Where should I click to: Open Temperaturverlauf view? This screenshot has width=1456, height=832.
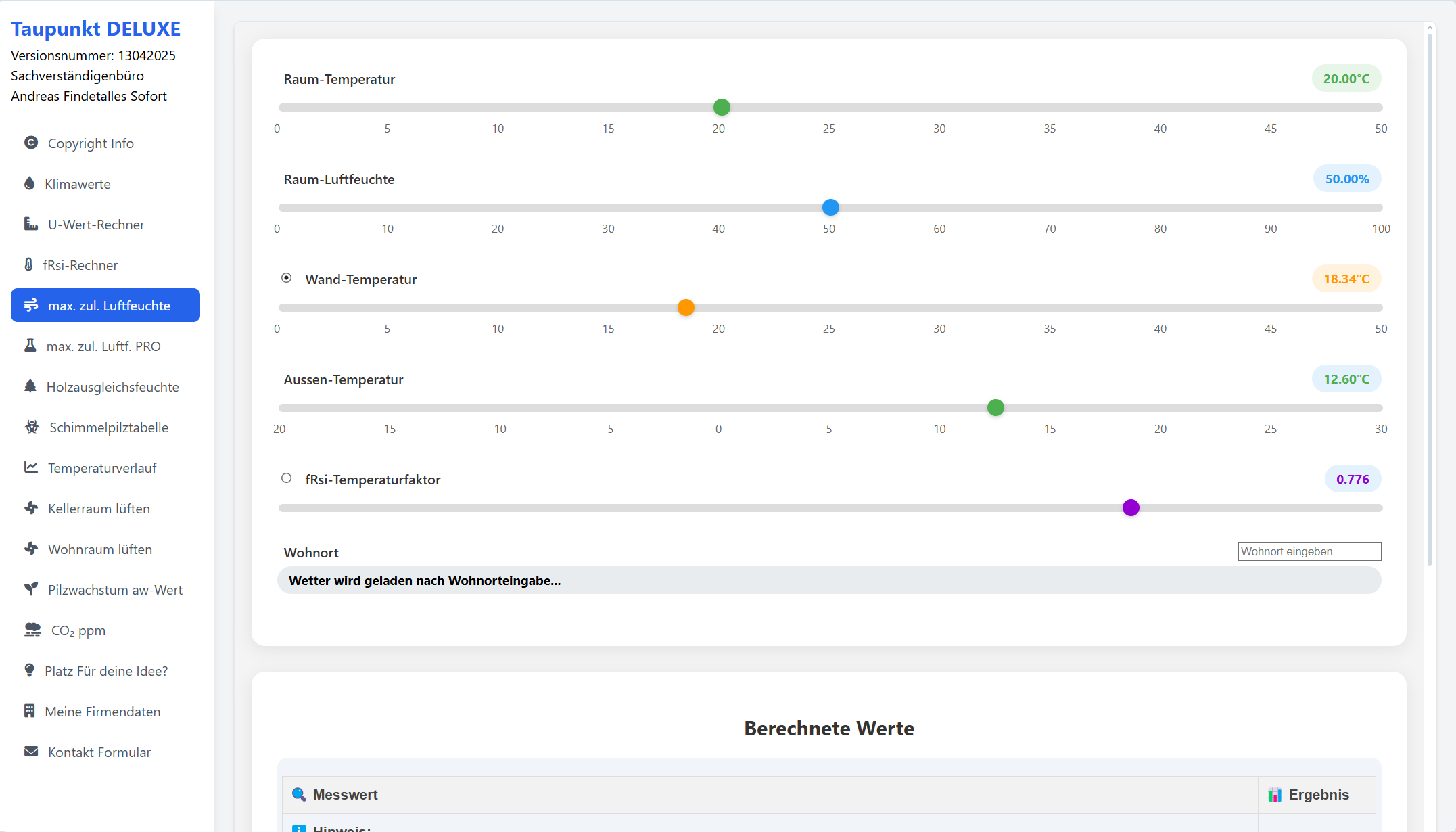(105, 467)
